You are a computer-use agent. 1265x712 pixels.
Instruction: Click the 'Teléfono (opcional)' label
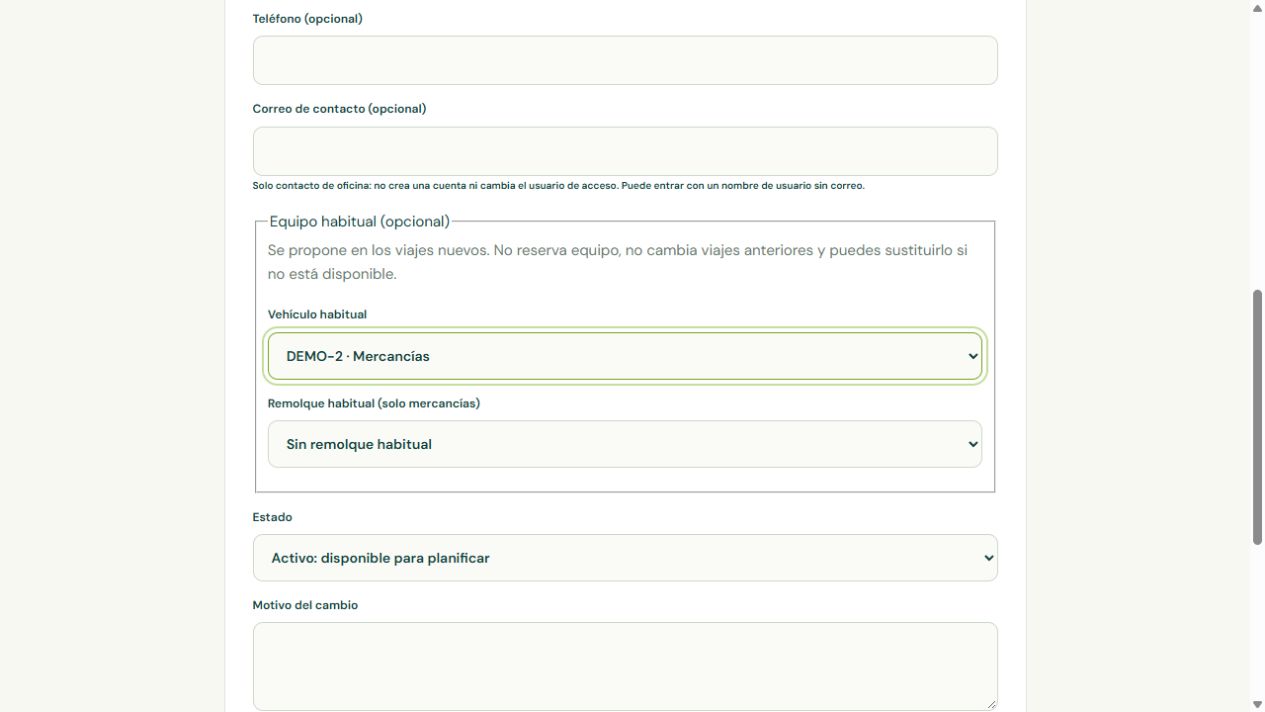pyautogui.click(x=308, y=19)
